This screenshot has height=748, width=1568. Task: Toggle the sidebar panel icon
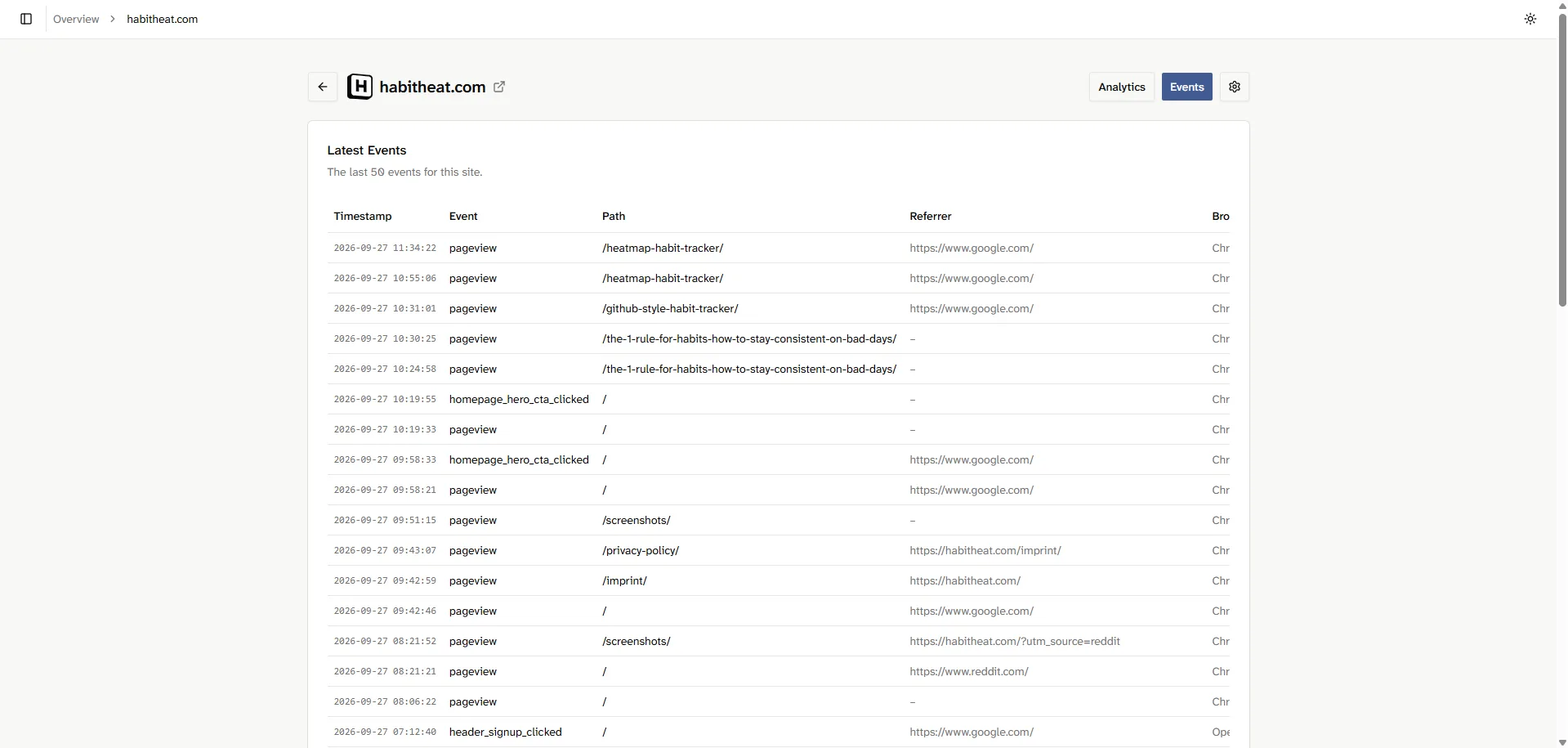click(26, 19)
